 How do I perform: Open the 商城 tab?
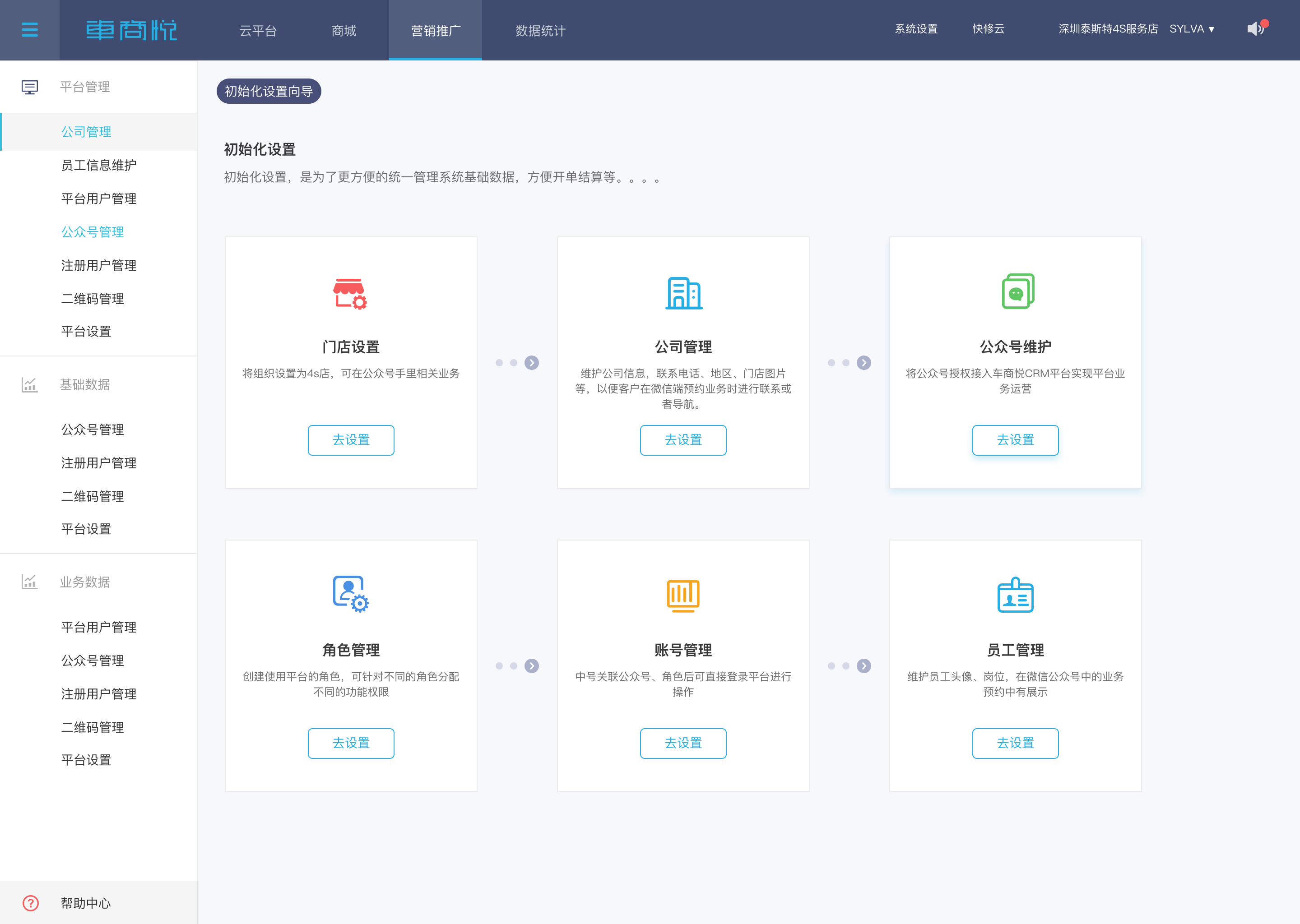coord(344,31)
